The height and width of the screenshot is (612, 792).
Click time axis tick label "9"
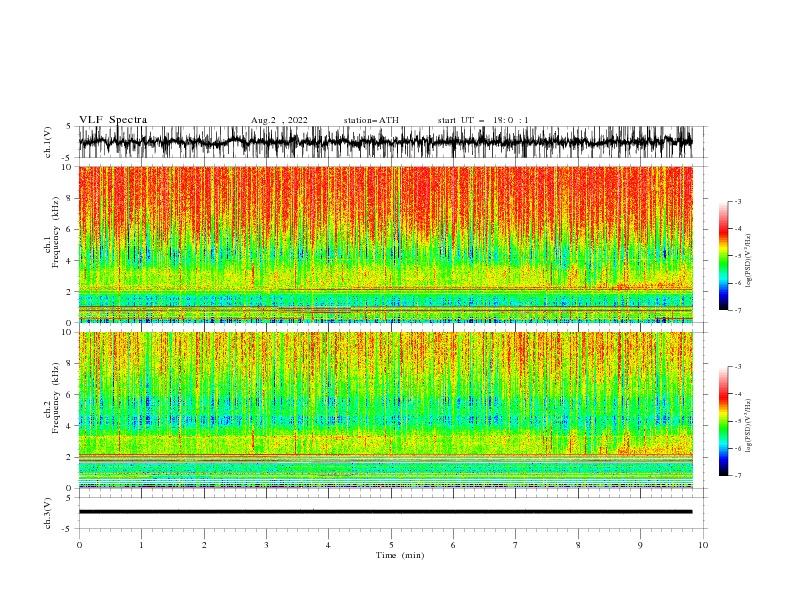point(640,545)
